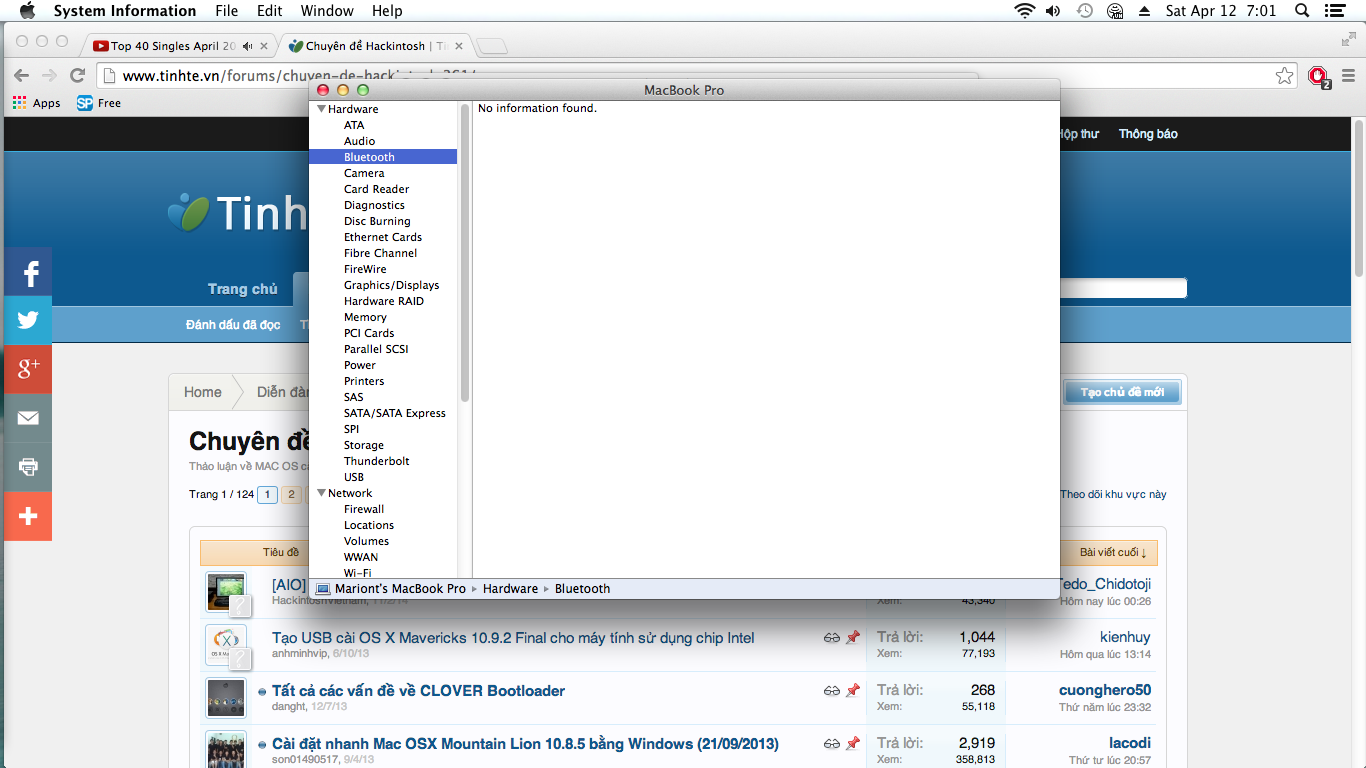Click the Tinhte logo leaf icon

pyautogui.click(x=189, y=212)
